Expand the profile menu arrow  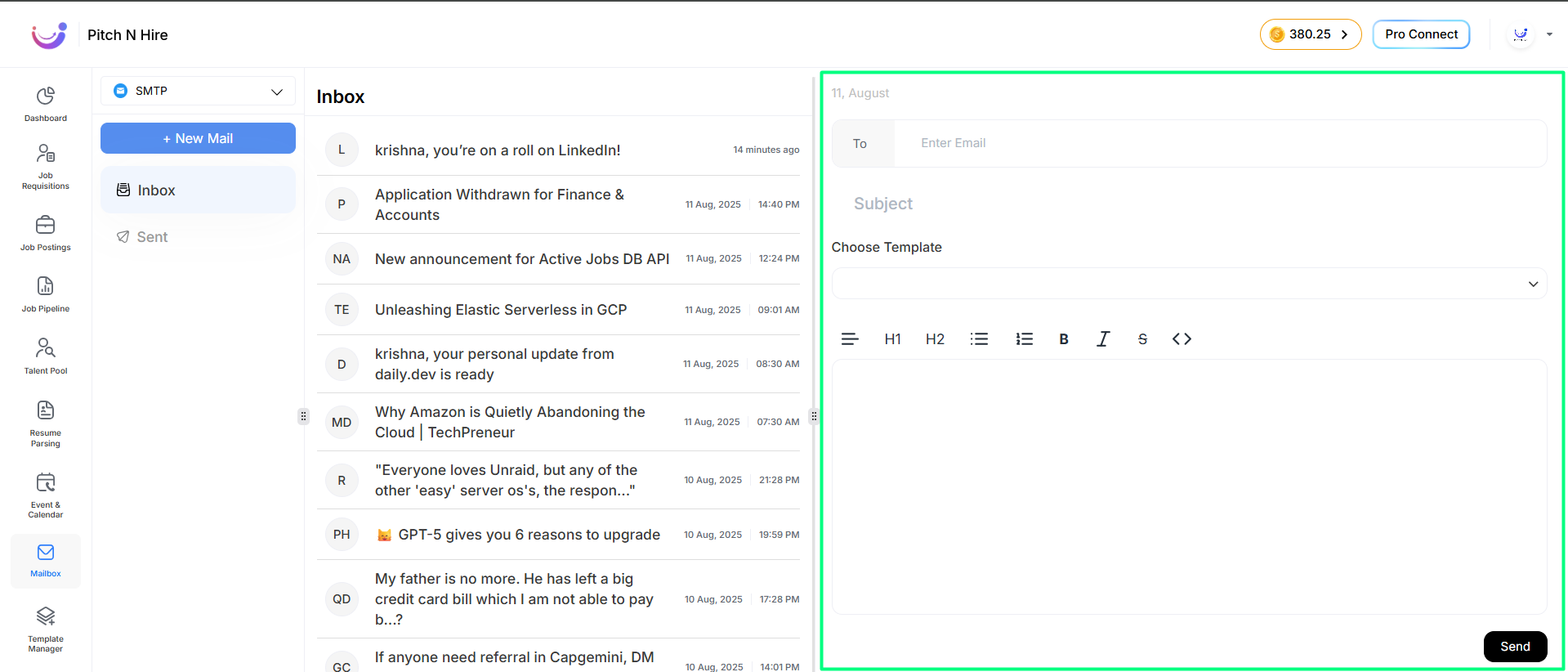1549,34
